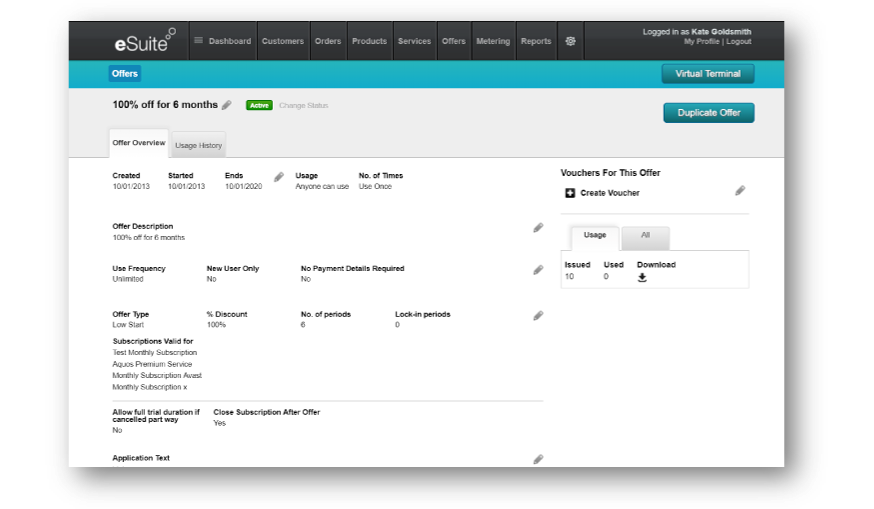Click the pencil icon next to the offer title
The width and height of the screenshot is (874, 509).
pyautogui.click(x=227, y=105)
